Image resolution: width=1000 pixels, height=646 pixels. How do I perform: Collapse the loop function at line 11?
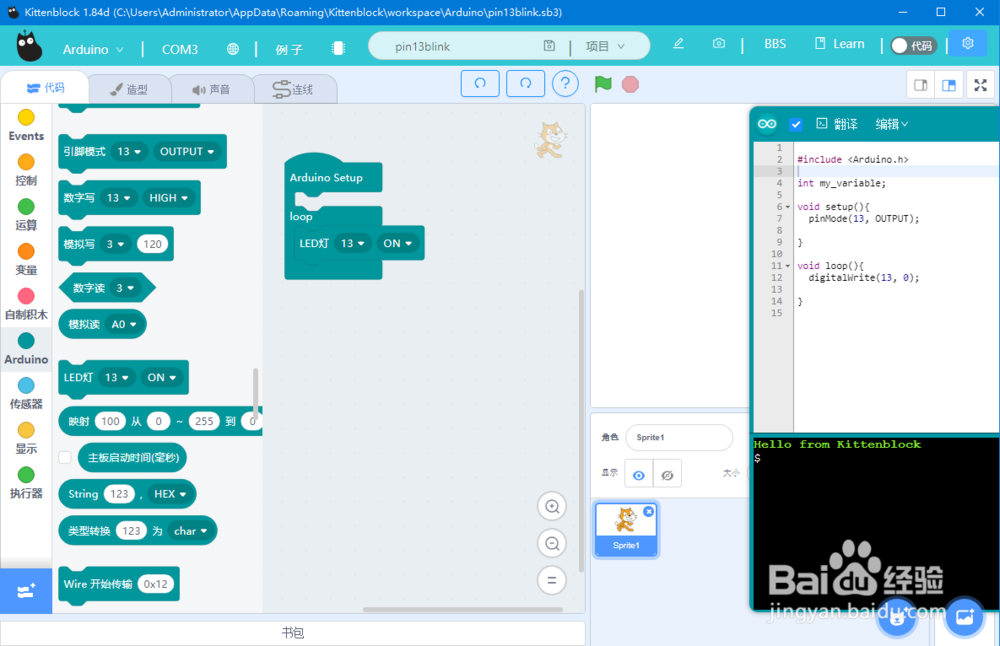click(x=788, y=266)
